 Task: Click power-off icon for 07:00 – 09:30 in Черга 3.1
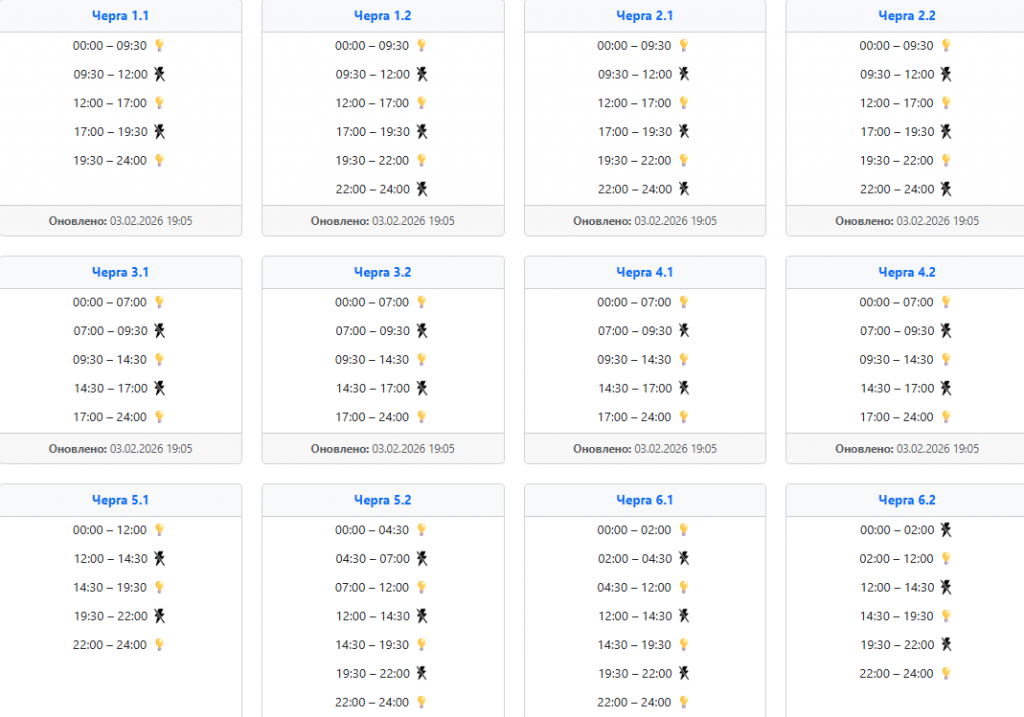tap(158, 331)
